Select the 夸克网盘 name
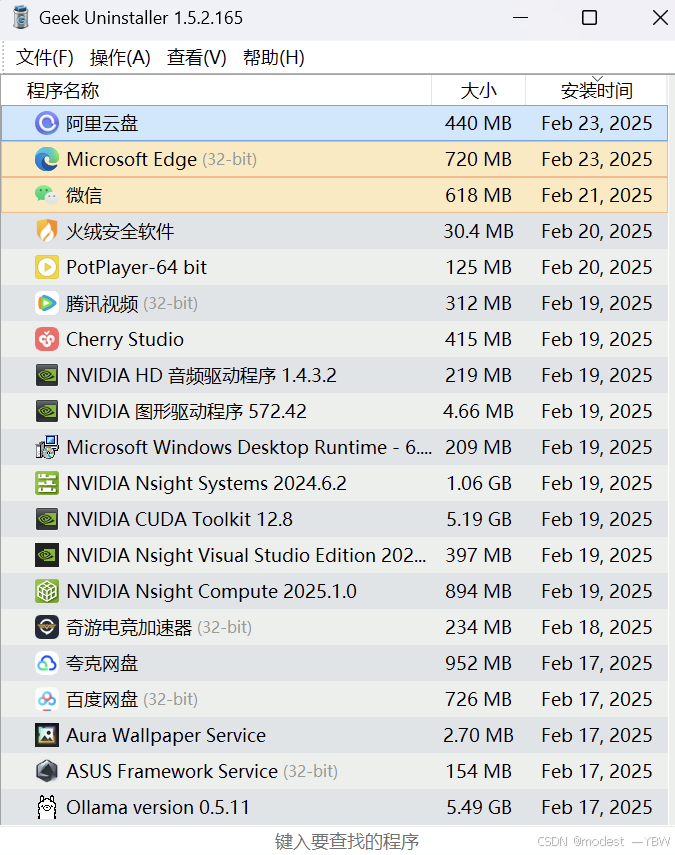Image resolution: width=675 pixels, height=855 pixels. click(102, 663)
